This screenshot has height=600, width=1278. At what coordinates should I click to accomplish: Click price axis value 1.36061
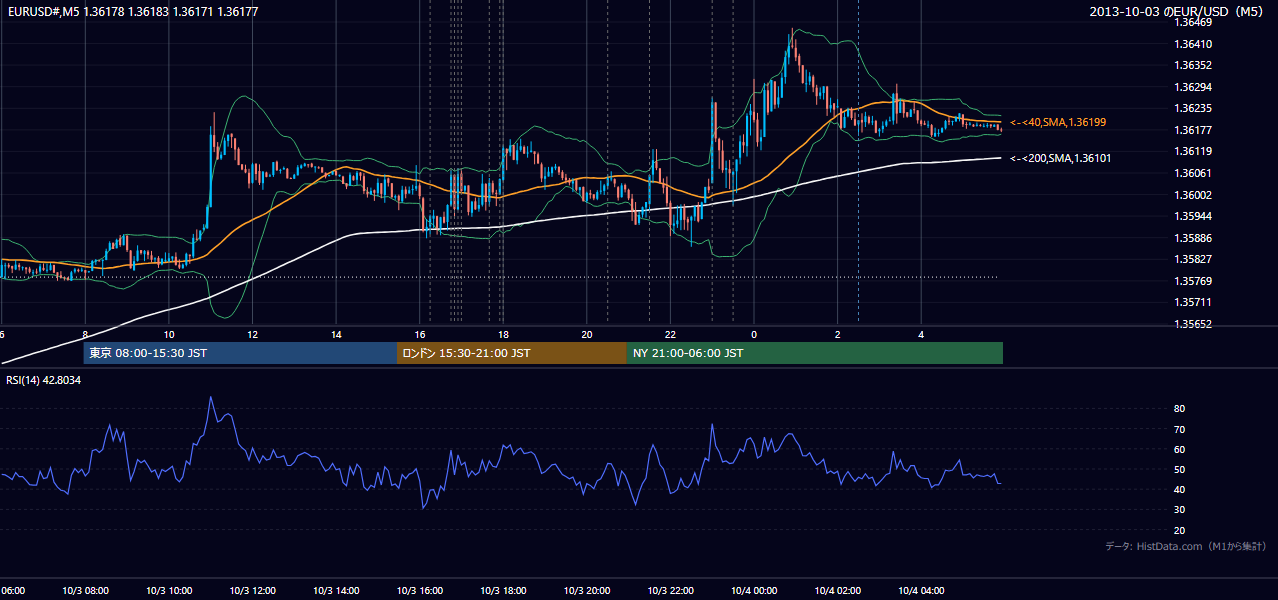click(1194, 173)
